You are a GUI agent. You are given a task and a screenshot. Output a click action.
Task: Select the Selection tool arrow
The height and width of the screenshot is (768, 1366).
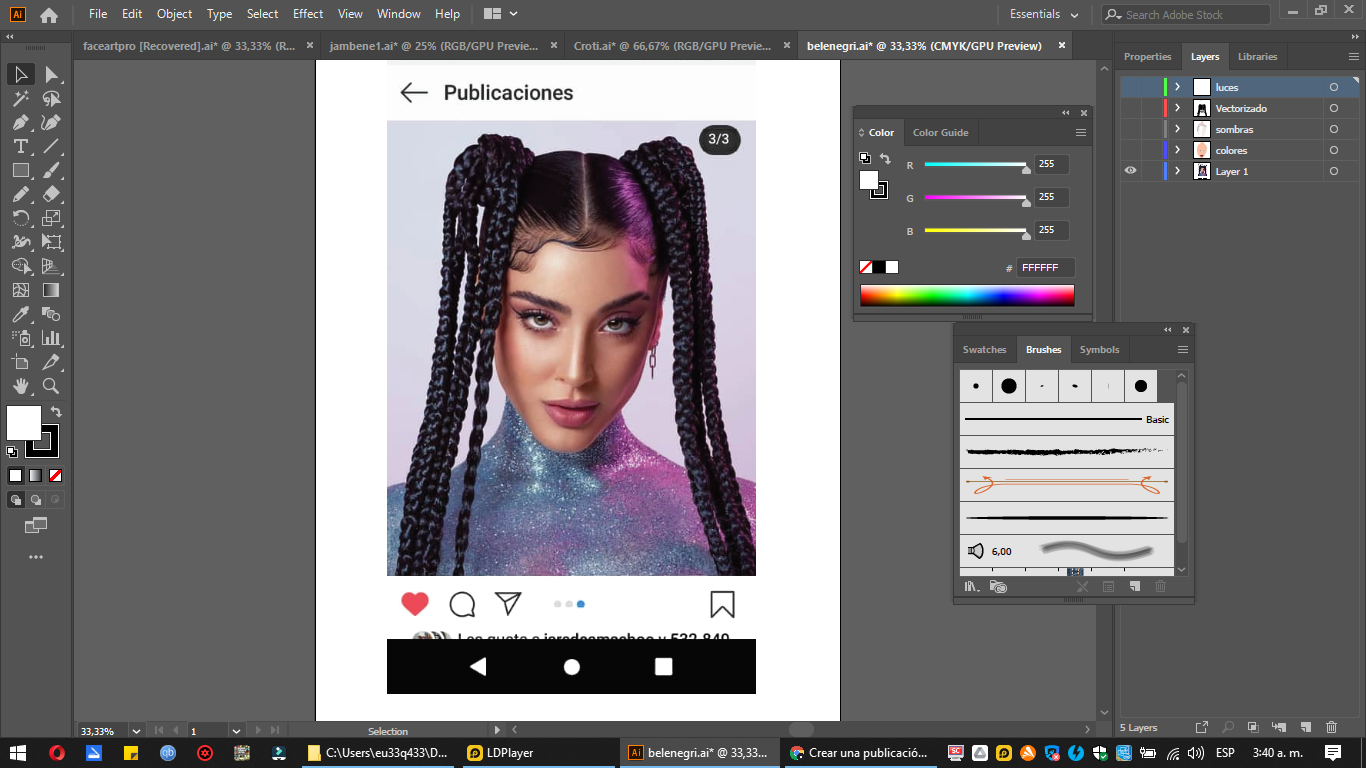pyautogui.click(x=20, y=75)
